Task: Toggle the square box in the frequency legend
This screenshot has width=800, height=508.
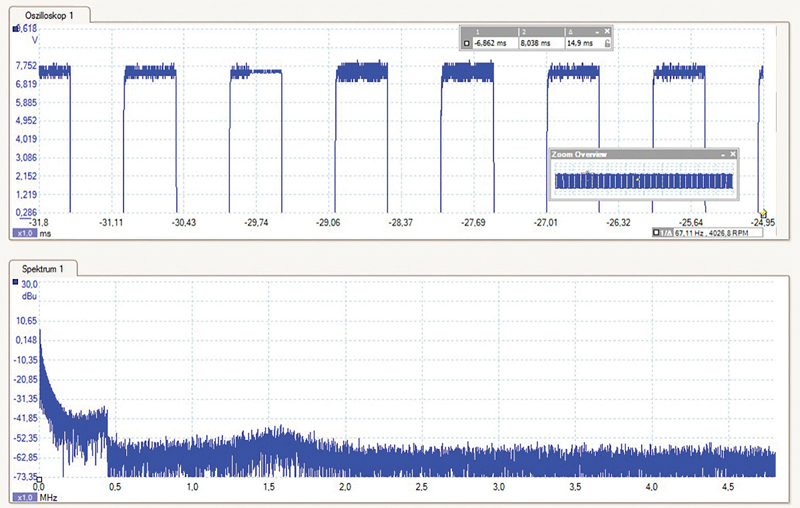Action: 656,233
